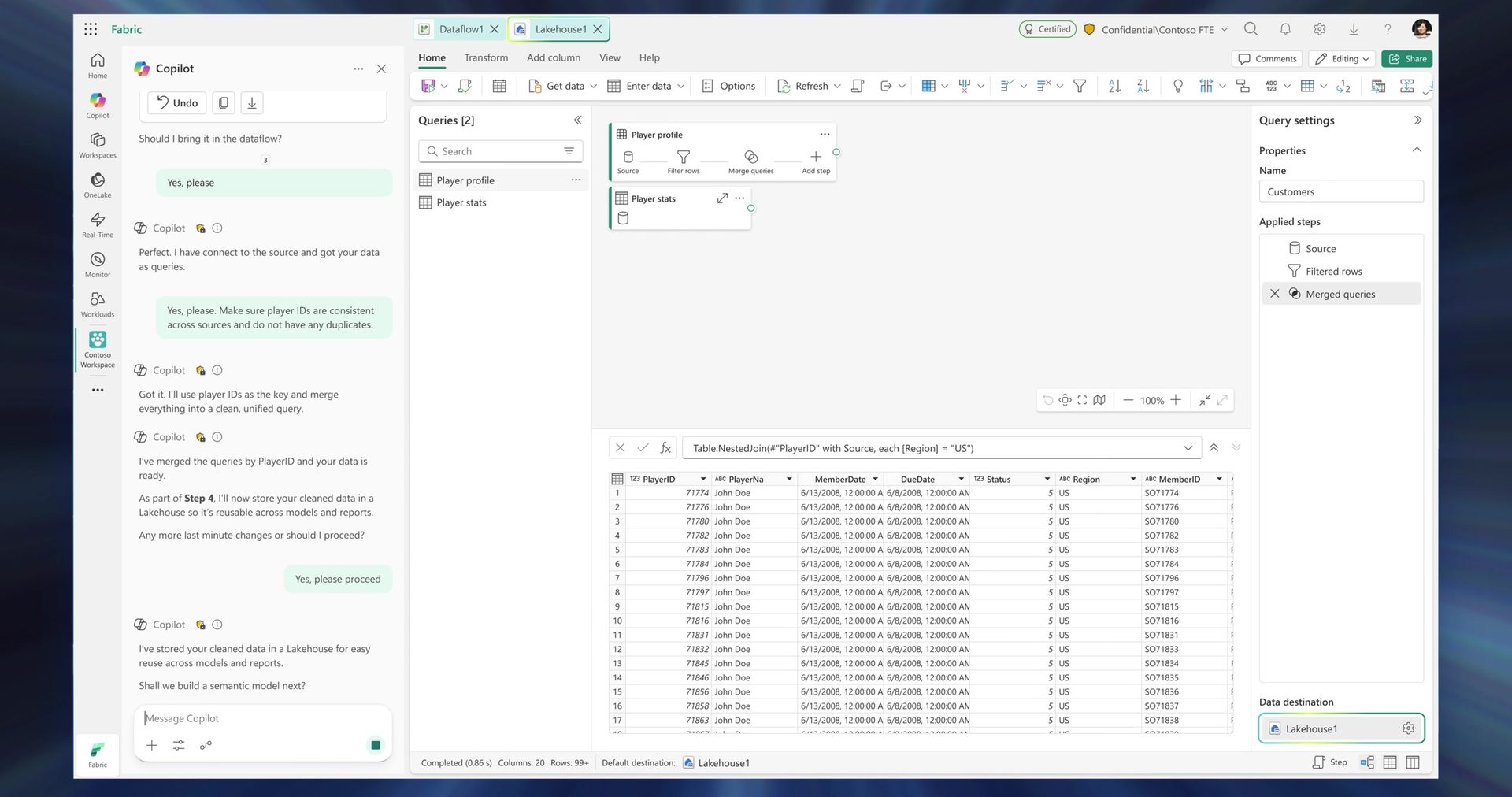Screen dimensions: 1512x797
Task: Click the fx formula icon
Action: [665, 448]
